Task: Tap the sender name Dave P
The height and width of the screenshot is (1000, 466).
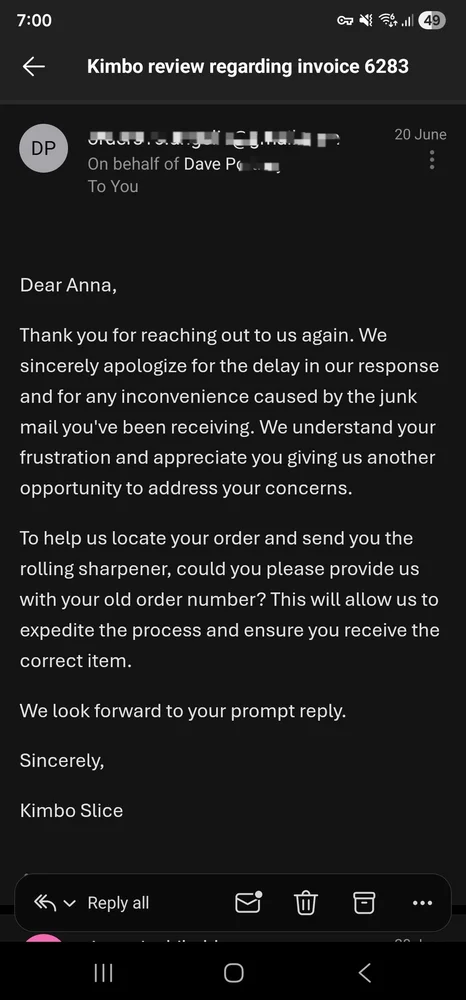Action: point(233,164)
